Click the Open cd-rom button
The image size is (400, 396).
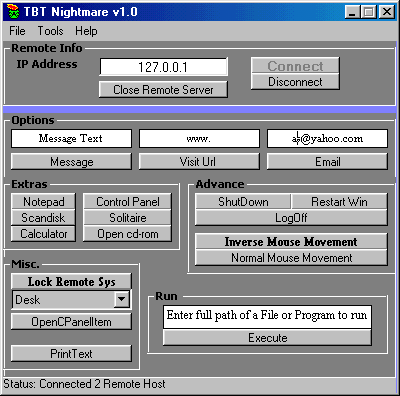pyautogui.click(x=127, y=234)
